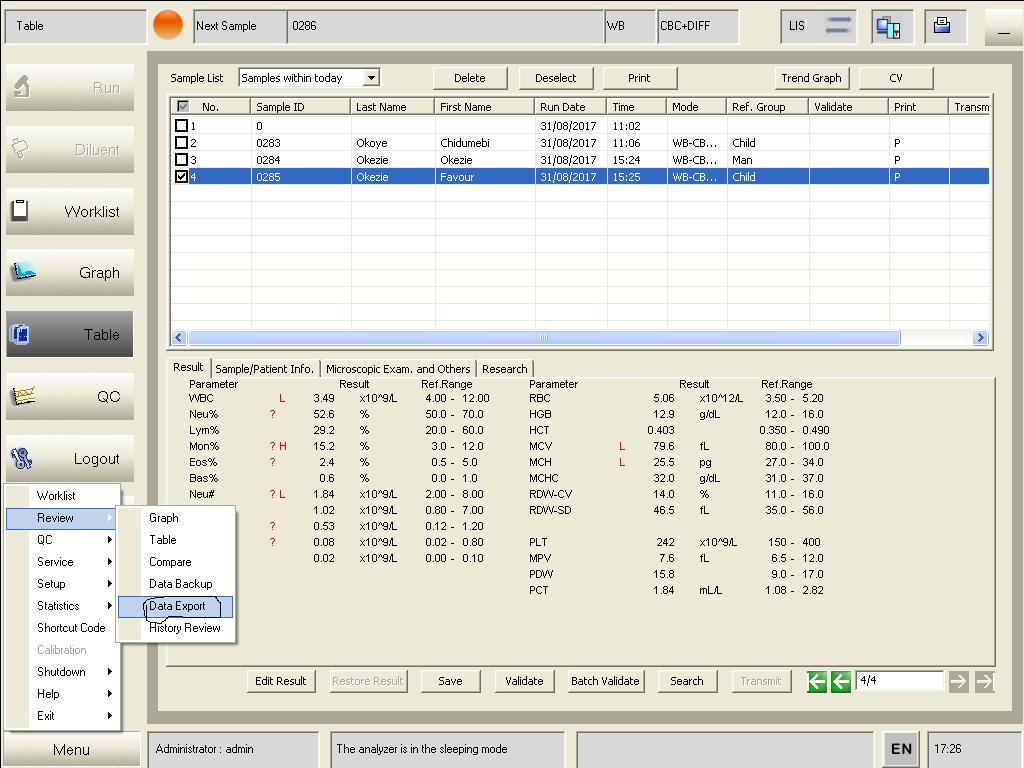Screen dimensions: 1024x768
Task: Uncheck the box for sample 0285 row
Action: [182, 176]
